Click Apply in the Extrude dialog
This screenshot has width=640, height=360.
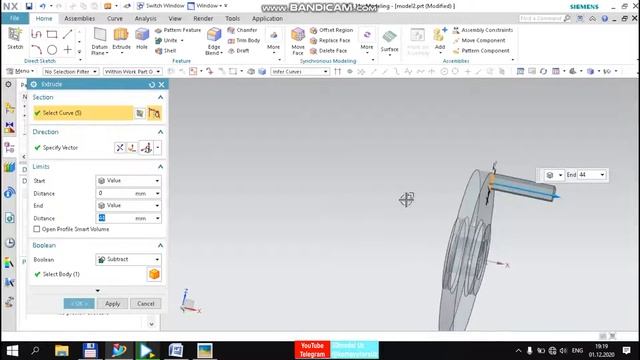coord(112,304)
